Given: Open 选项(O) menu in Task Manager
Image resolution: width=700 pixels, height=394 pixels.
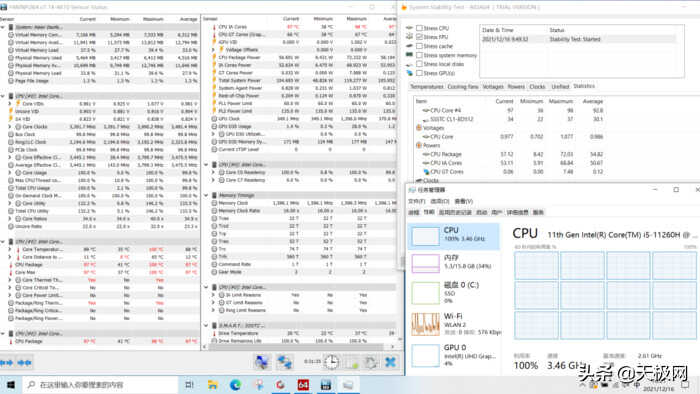Looking at the screenshot, I should point(440,201).
